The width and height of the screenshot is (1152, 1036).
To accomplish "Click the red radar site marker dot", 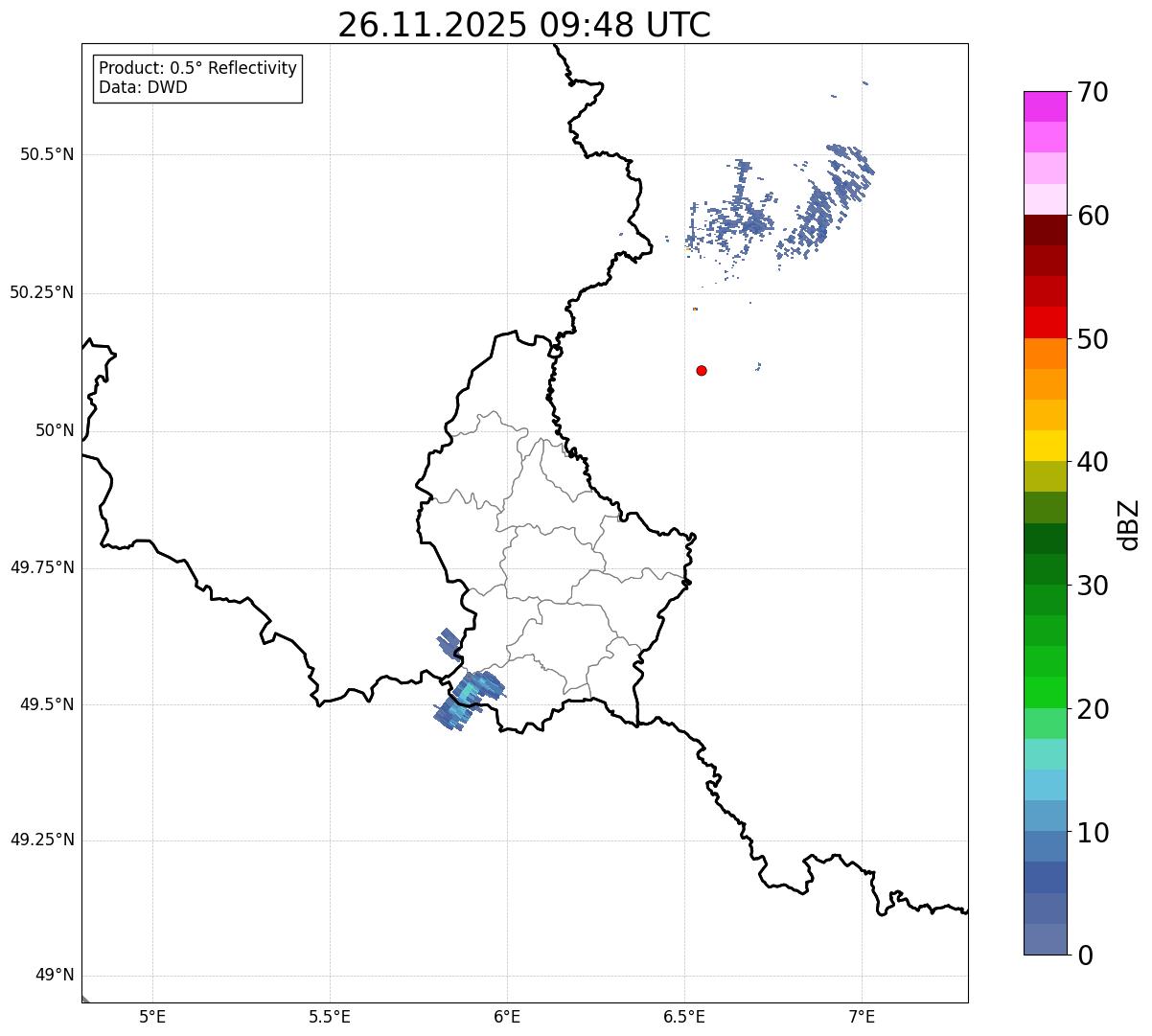I will click(702, 370).
